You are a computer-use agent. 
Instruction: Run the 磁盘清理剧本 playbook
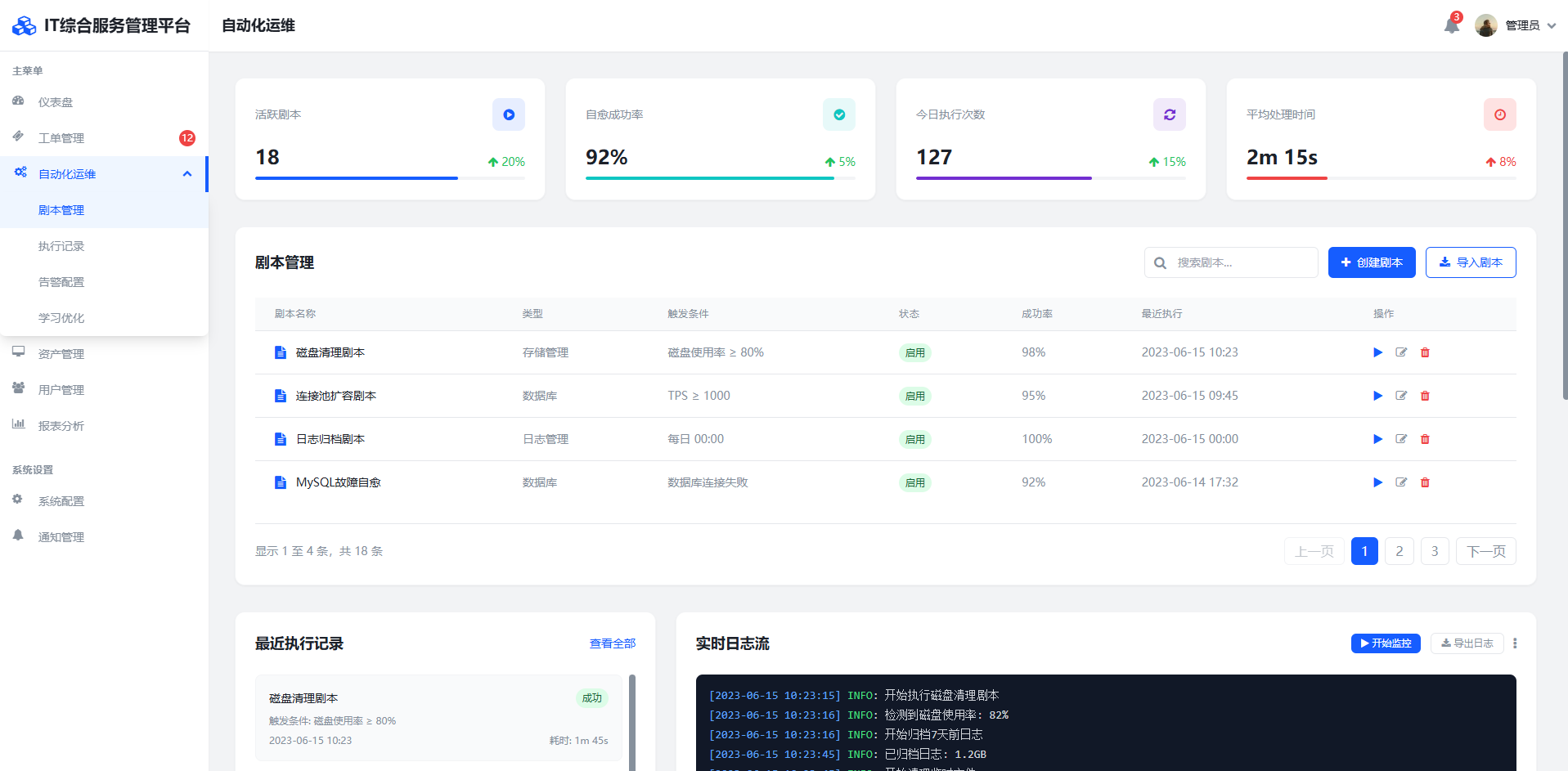click(1377, 352)
